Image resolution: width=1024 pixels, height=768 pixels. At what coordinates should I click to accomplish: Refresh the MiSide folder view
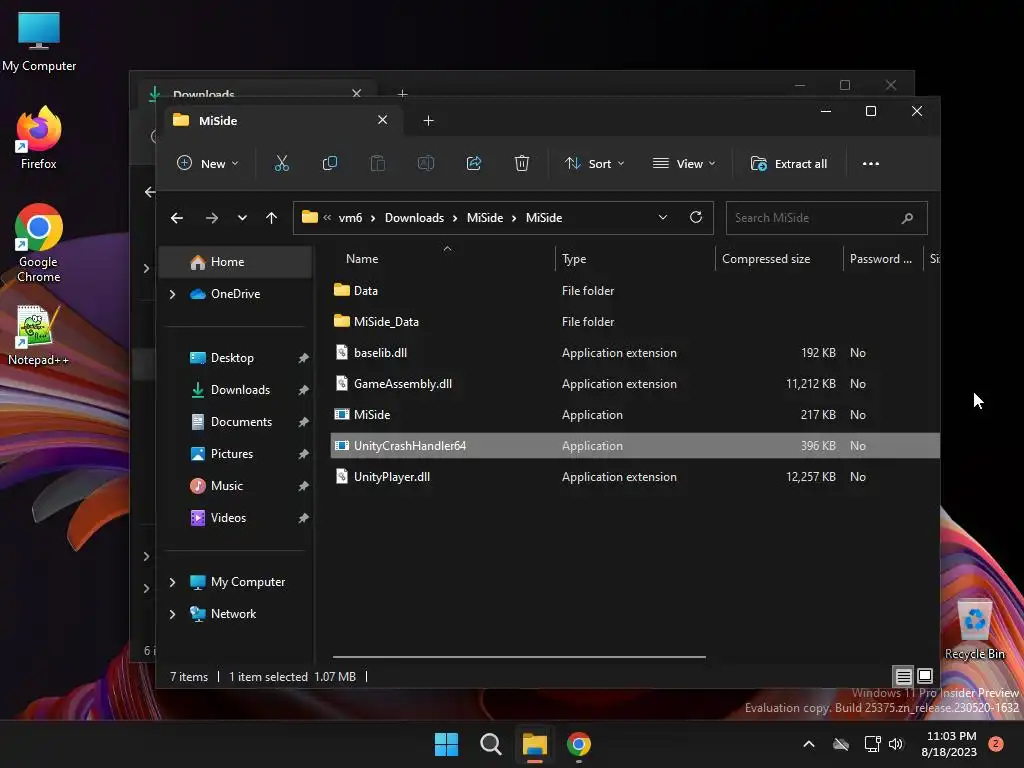tap(696, 217)
